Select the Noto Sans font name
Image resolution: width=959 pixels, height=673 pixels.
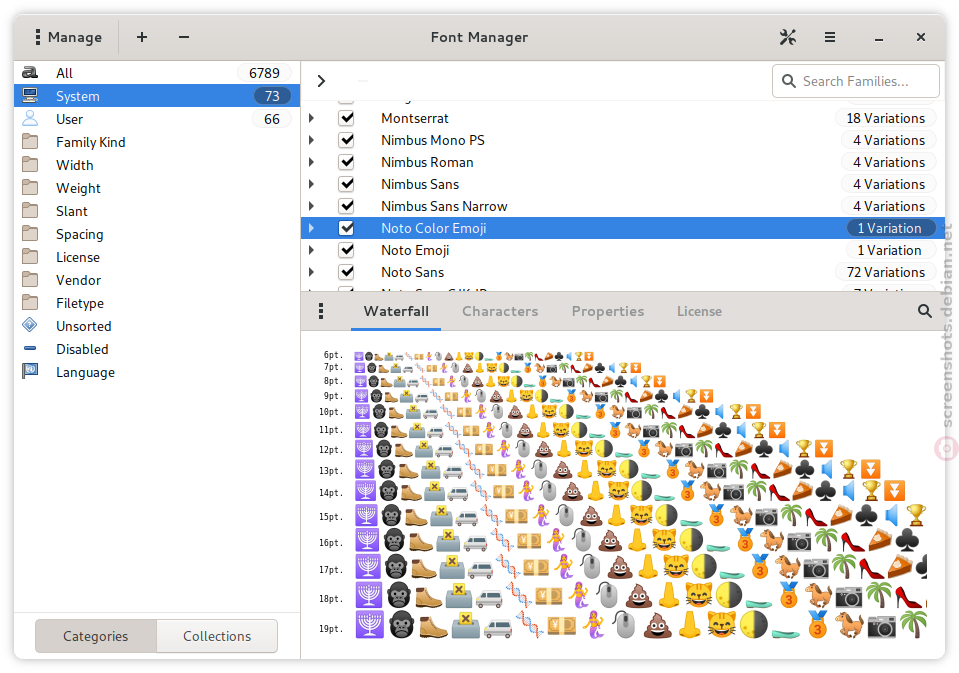coord(413,272)
